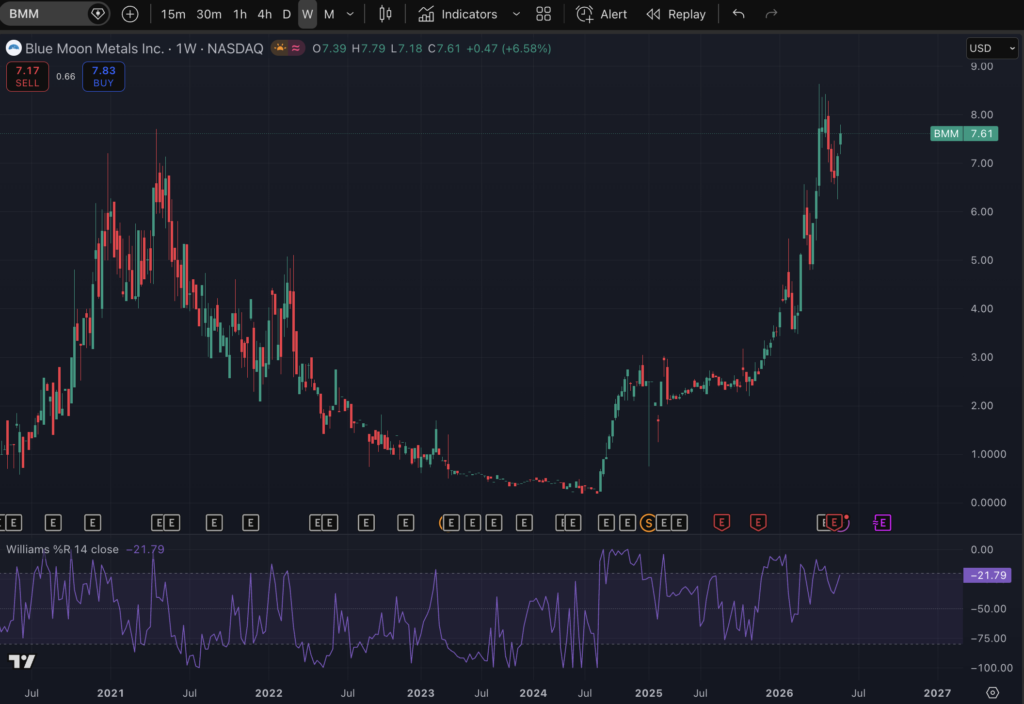Click the 7.17 SELL button
Viewport: 1024px width, 704px height.
27,76
